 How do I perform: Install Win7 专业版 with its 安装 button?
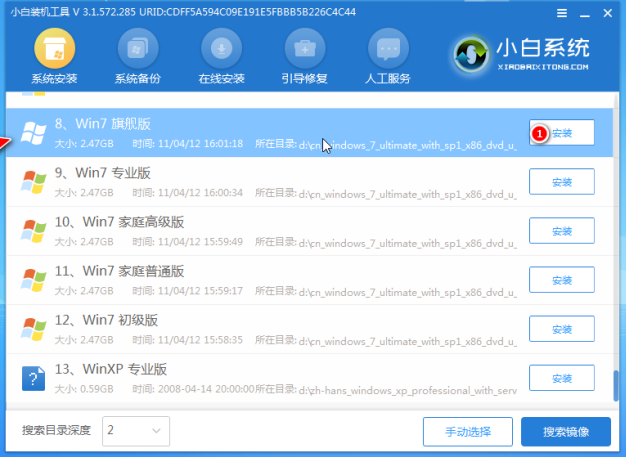tap(561, 181)
